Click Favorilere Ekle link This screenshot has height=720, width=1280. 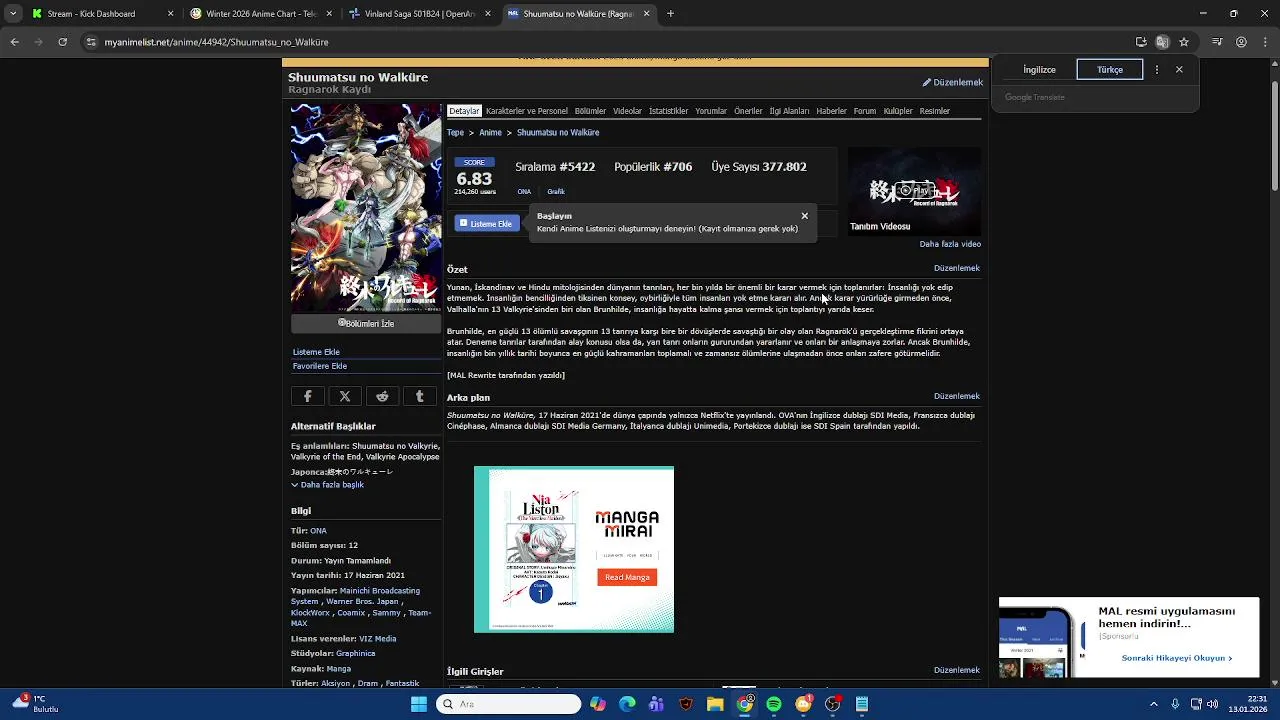320,366
